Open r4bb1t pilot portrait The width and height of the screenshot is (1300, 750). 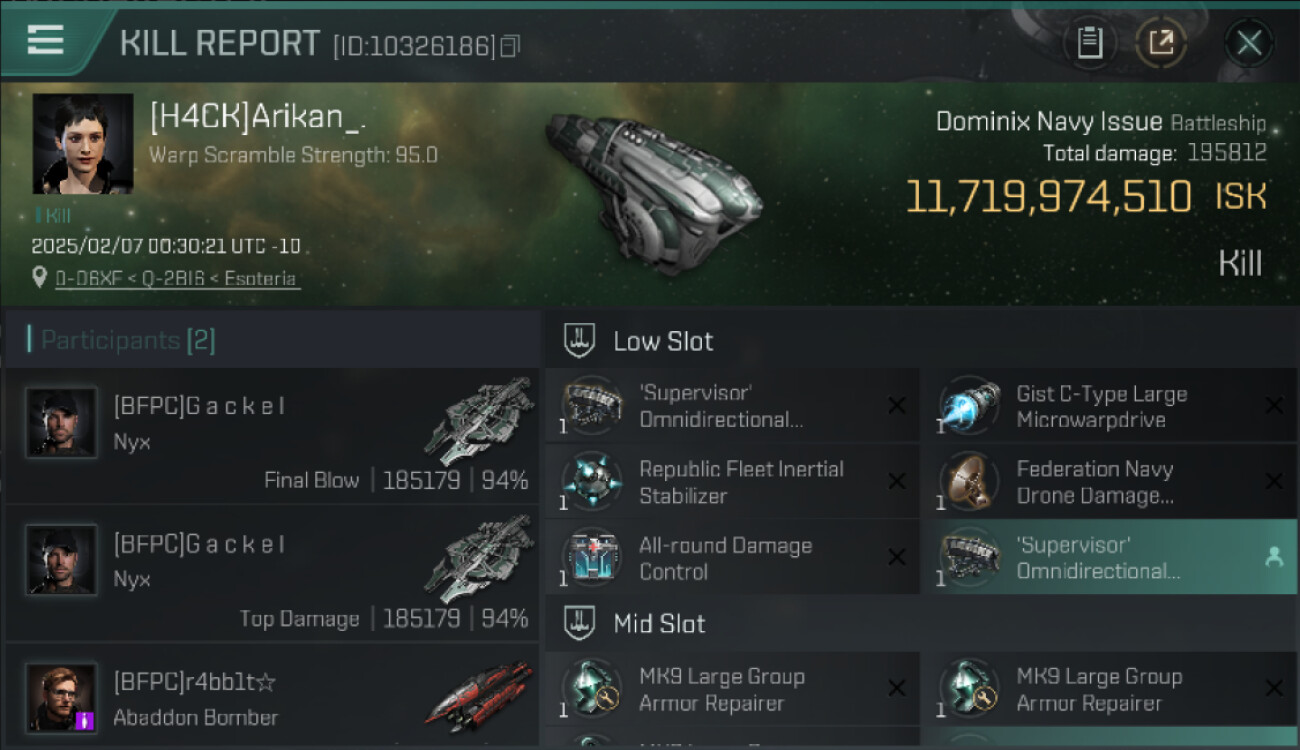pyautogui.click(x=62, y=696)
